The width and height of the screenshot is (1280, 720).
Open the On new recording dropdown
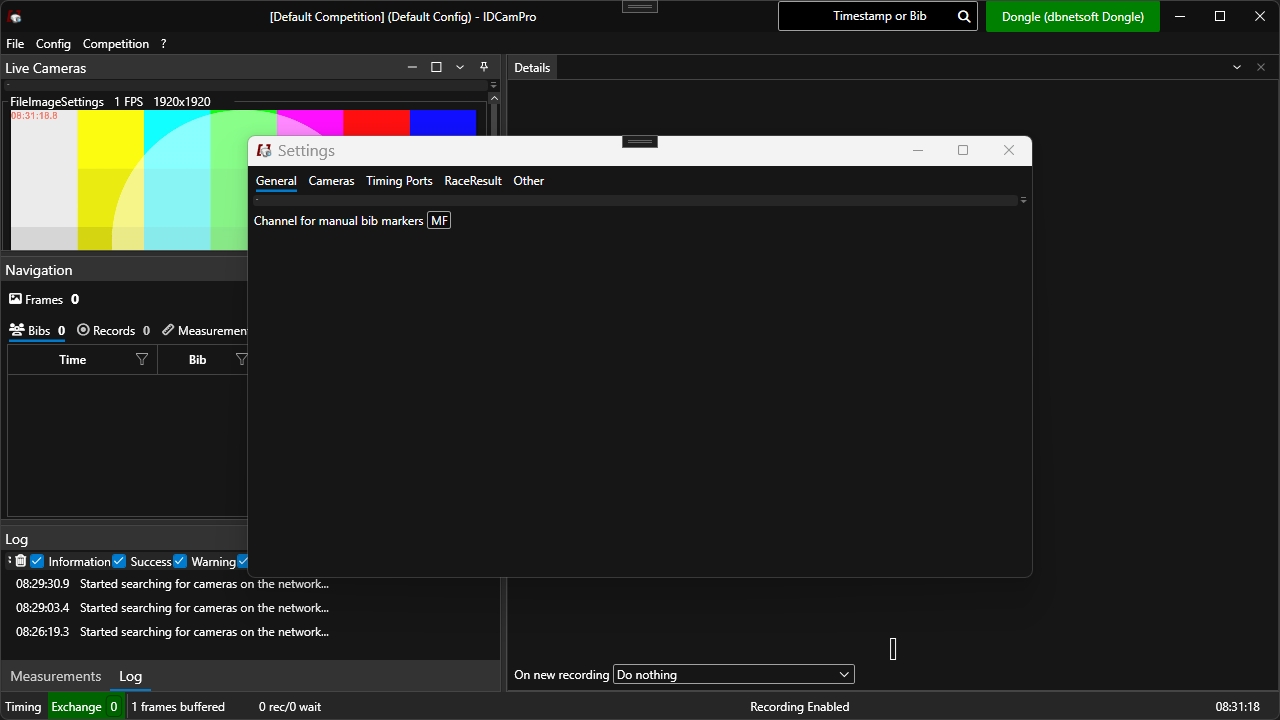point(733,675)
